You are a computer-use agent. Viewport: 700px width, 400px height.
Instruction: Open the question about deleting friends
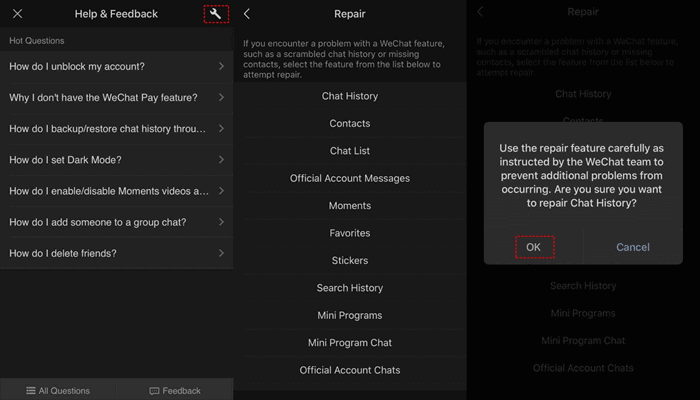tap(116, 253)
